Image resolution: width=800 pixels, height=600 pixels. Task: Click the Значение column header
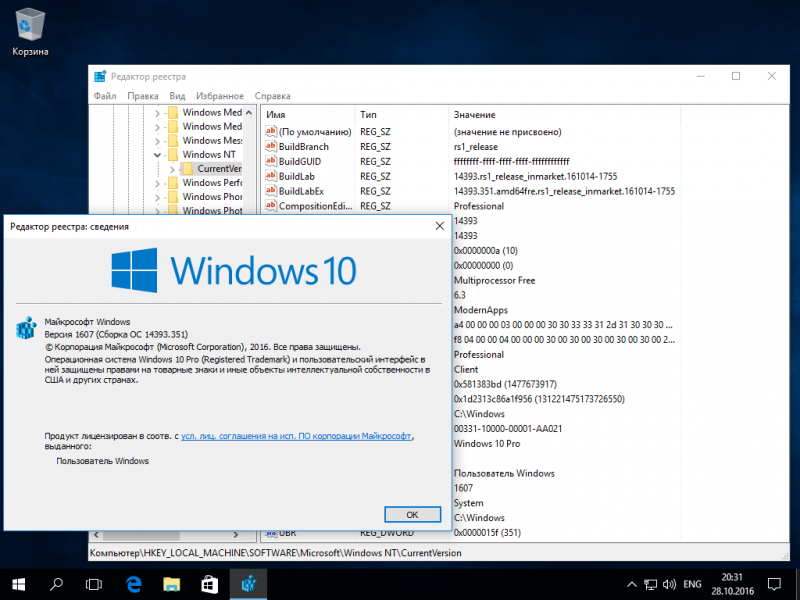click(564, 115)
